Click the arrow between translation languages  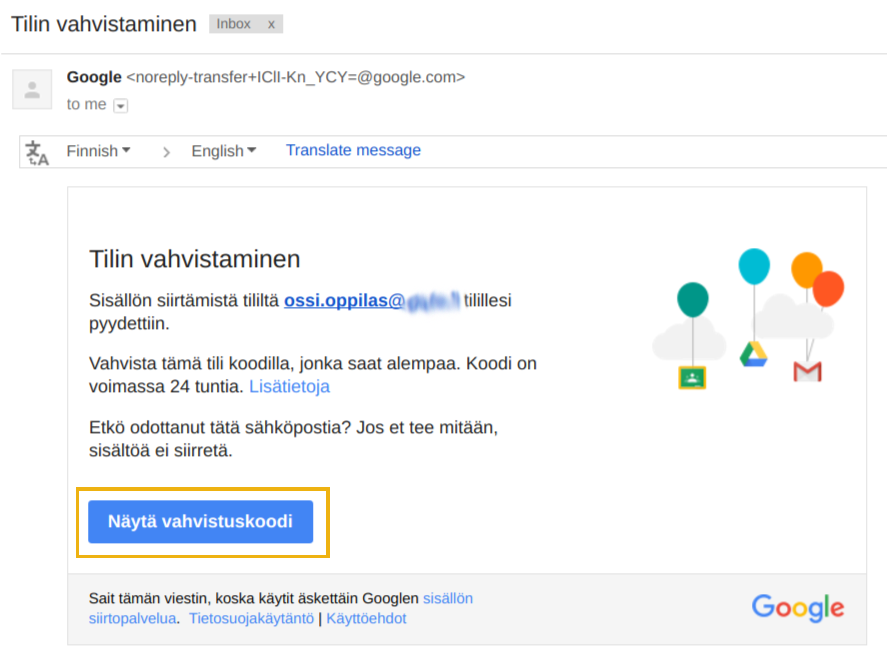click(x=166, y=152)
